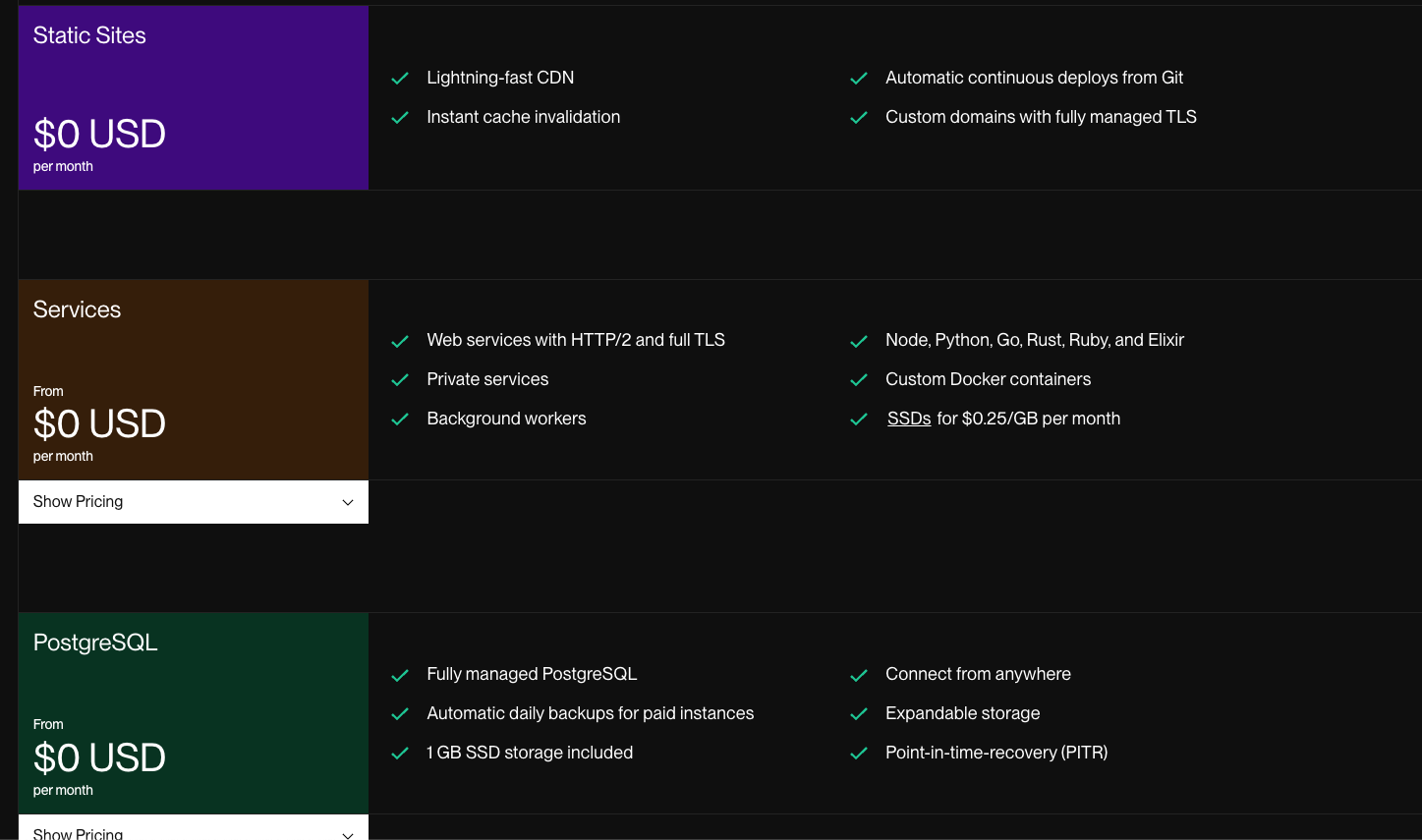Image resolution: width=1422 pixels, height=840 pixels.
Task: Click the checkmark next to Expandable storage
Action: coord(859,714)
